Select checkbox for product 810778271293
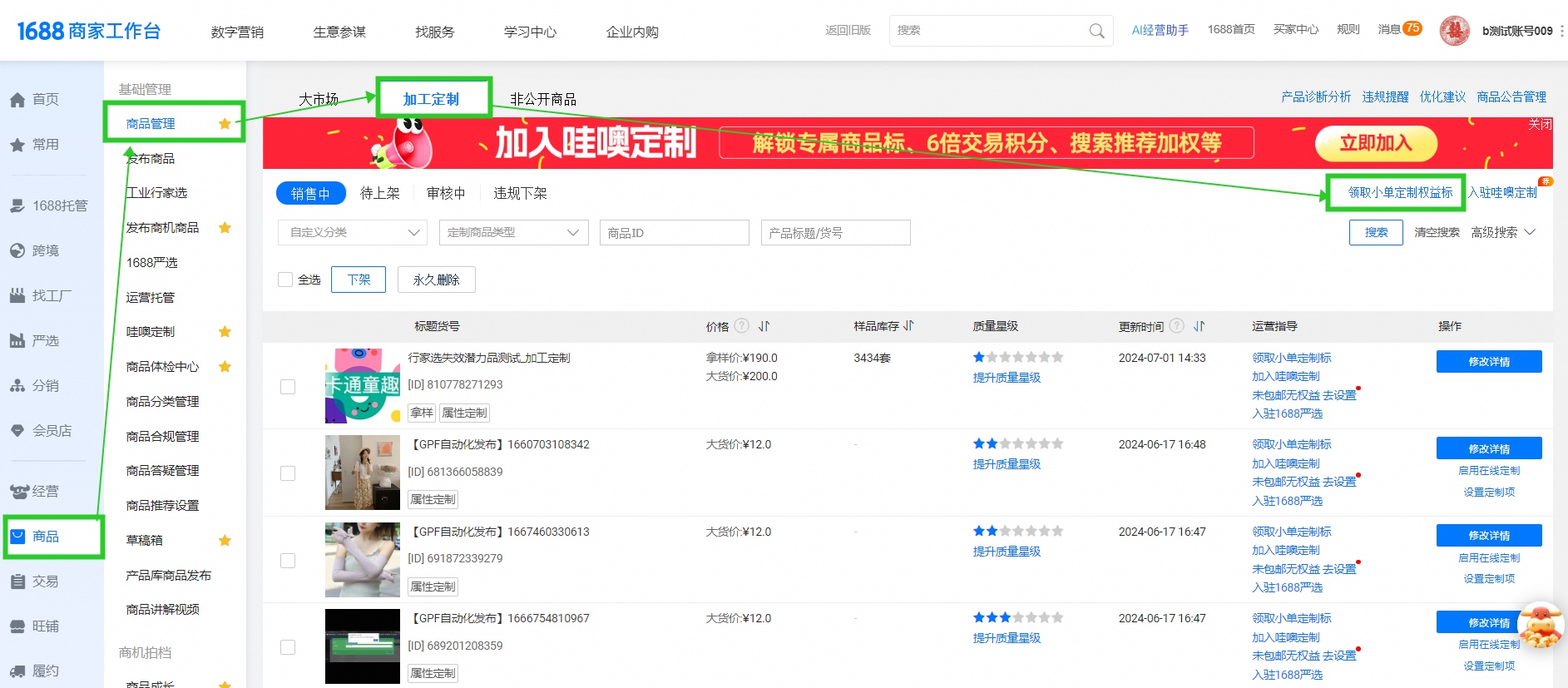 [x=288, y=387]
